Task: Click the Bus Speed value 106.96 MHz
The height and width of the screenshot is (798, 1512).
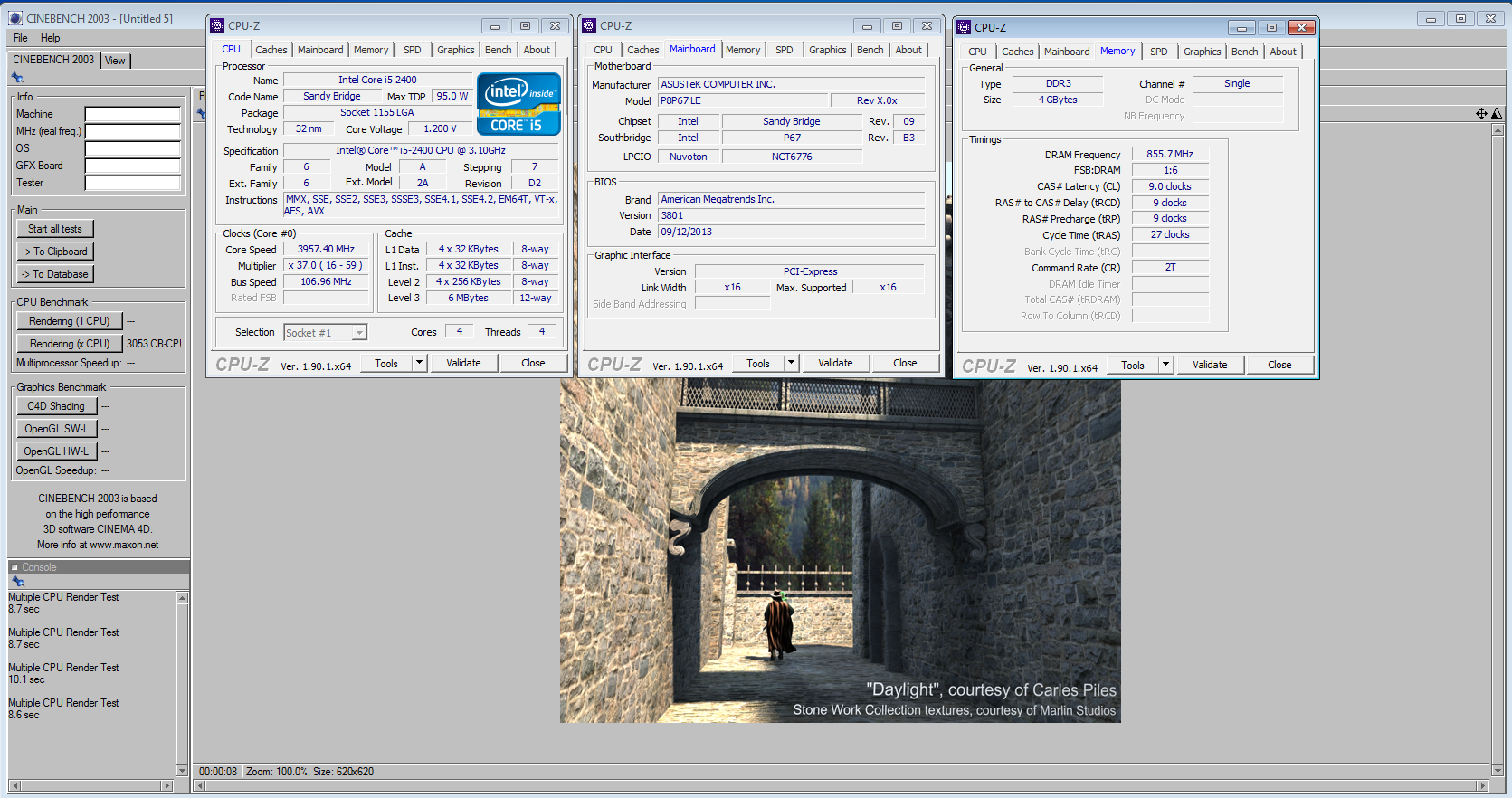Action: 326,282
